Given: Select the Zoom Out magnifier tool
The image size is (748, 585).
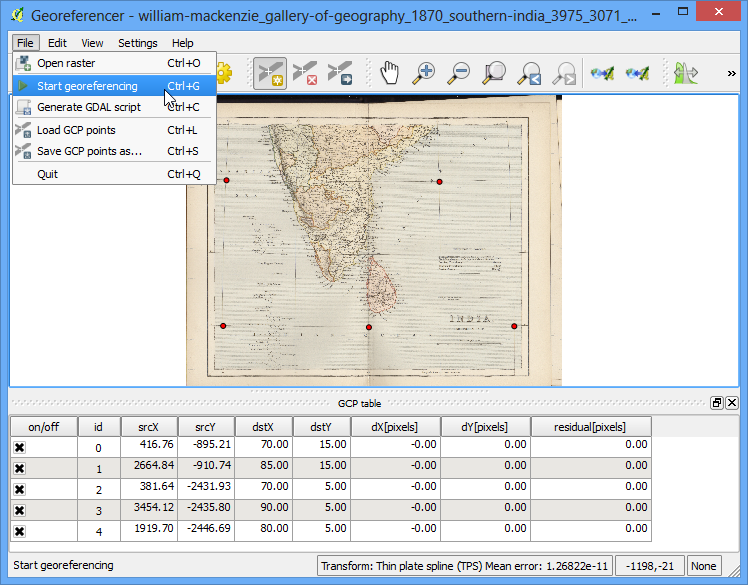Looking at the screenshot, I should pyautogui.click(x=458, y=73).
